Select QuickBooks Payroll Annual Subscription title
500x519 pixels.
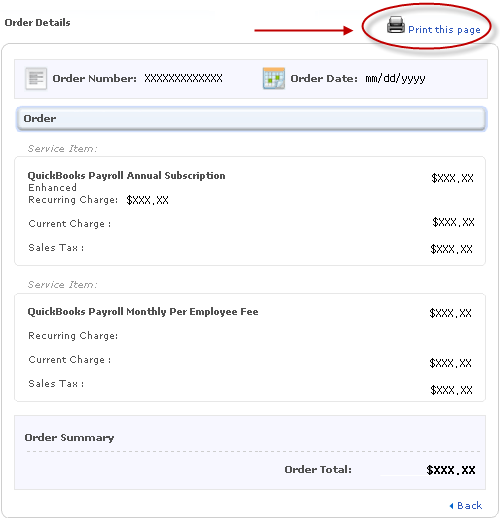tap(126, 175)
